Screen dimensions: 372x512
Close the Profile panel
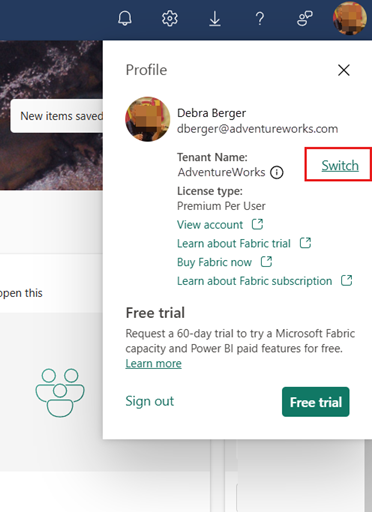344,70
